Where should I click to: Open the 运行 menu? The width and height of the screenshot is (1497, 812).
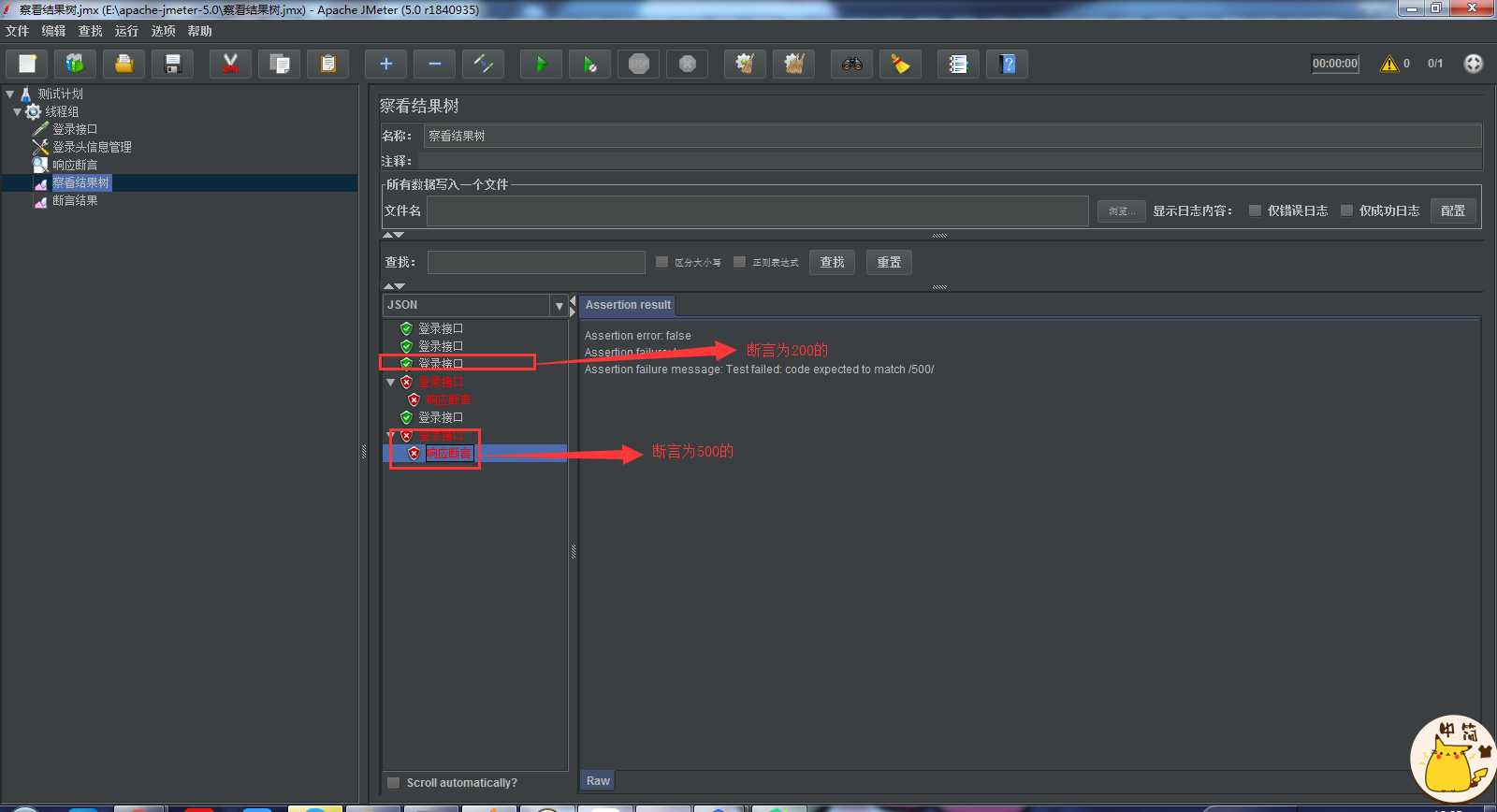pyautogui.click(x=126, y=31)
